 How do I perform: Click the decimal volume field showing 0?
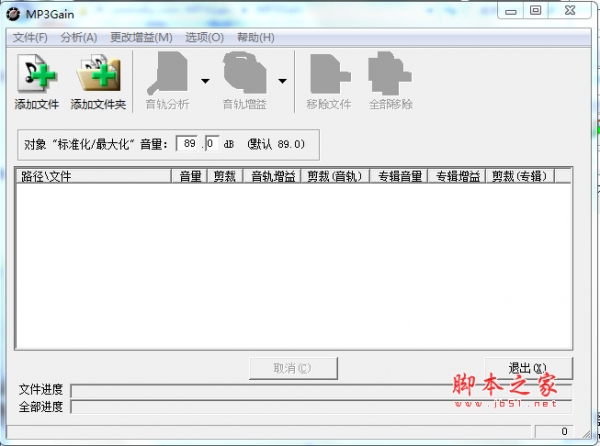pyautogui.click(x=212, y=143)
